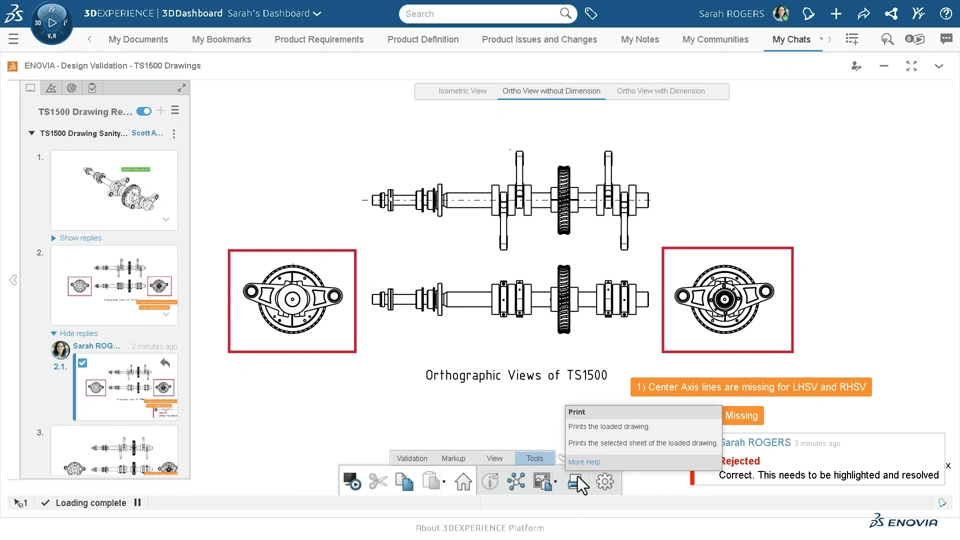Open the widget header chevron menu
This screenshot has height=540, width=960.
click(939, 66)
